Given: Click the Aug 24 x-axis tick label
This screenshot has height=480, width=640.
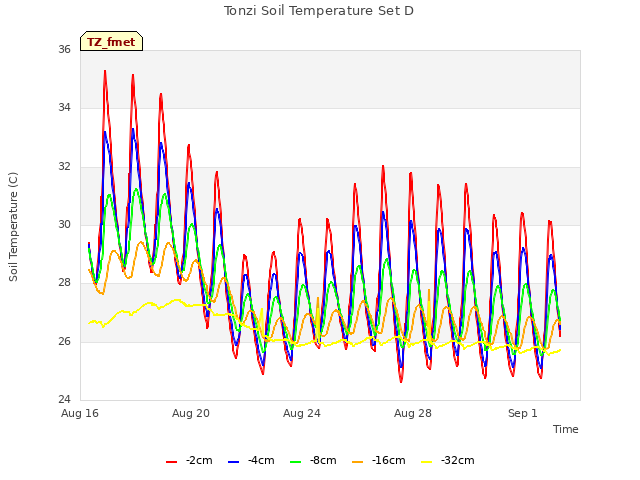Looking at the screenshot, I should [302, 413].
